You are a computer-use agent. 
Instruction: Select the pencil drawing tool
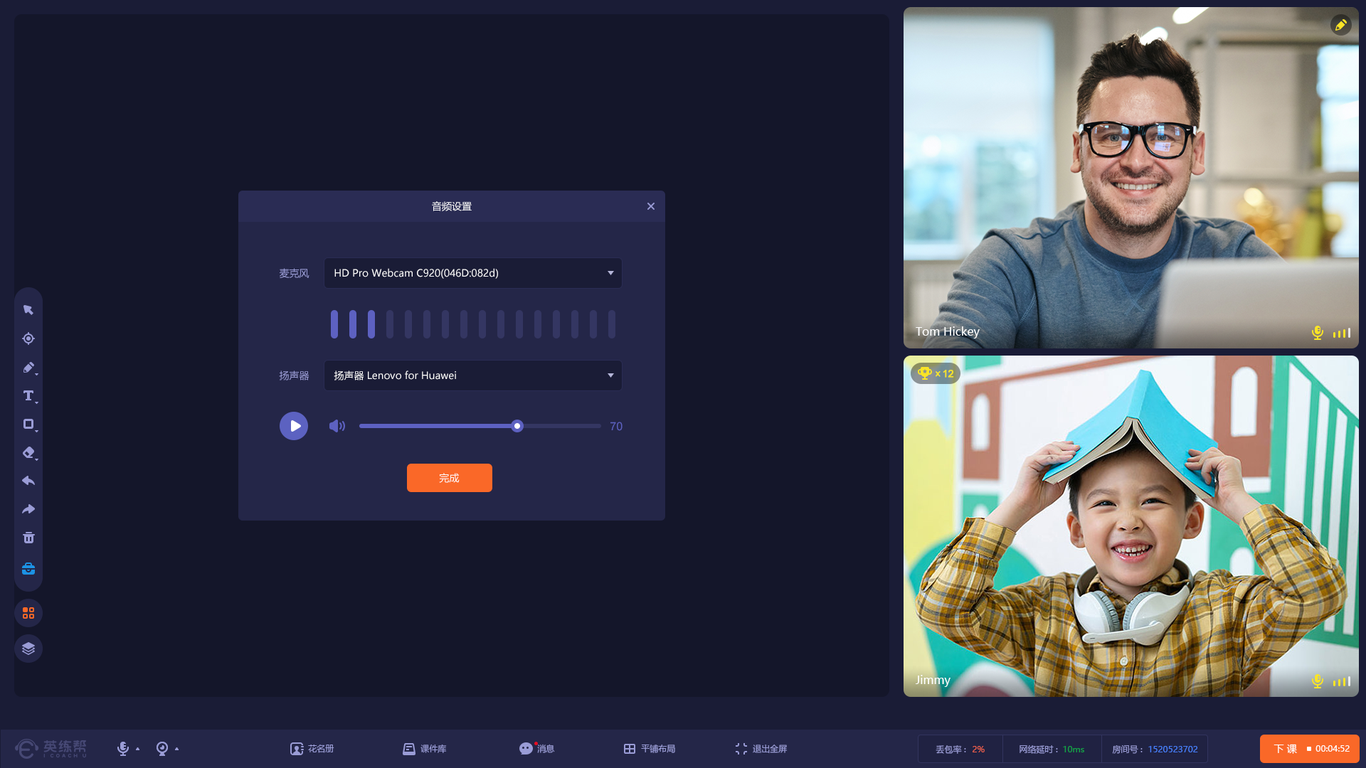coord(28,367)
